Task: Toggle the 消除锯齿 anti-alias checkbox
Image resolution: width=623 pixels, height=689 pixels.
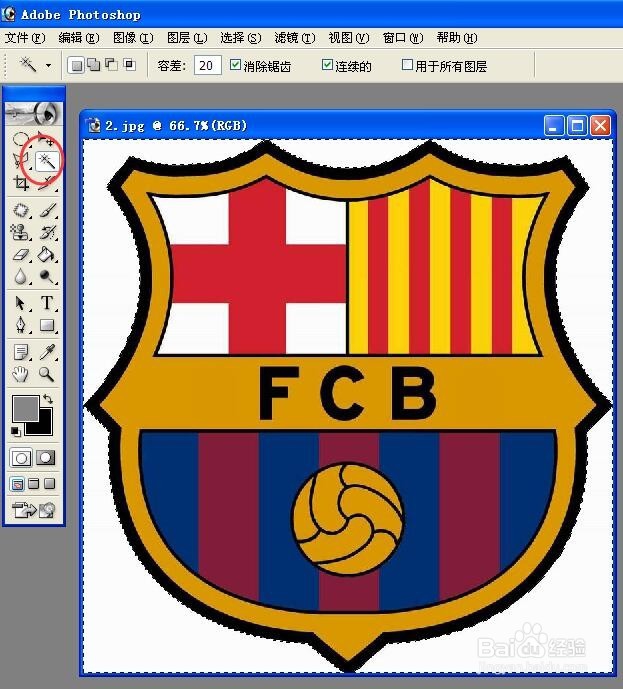Action: coord(235,65)
